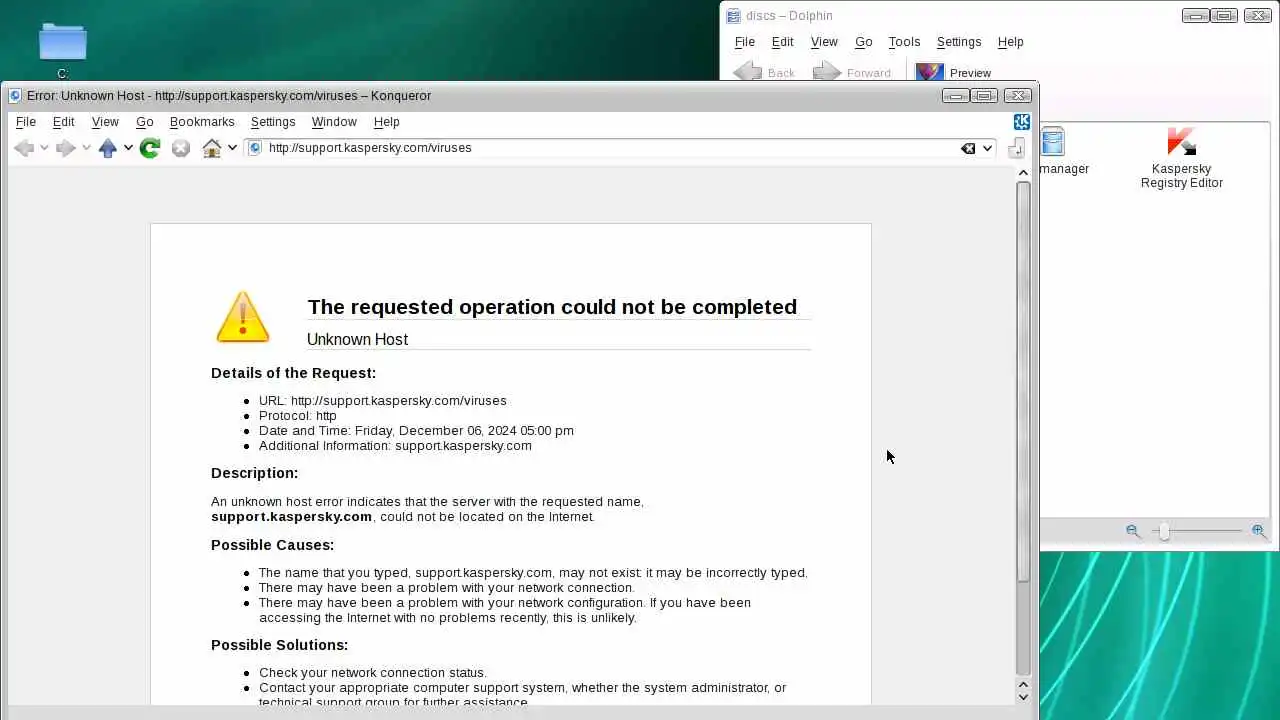Click the zoom-out magnifier in Dolphin's status bar
The width and height of the screenshot is (1280, 720).
[x=1133, y=531]
